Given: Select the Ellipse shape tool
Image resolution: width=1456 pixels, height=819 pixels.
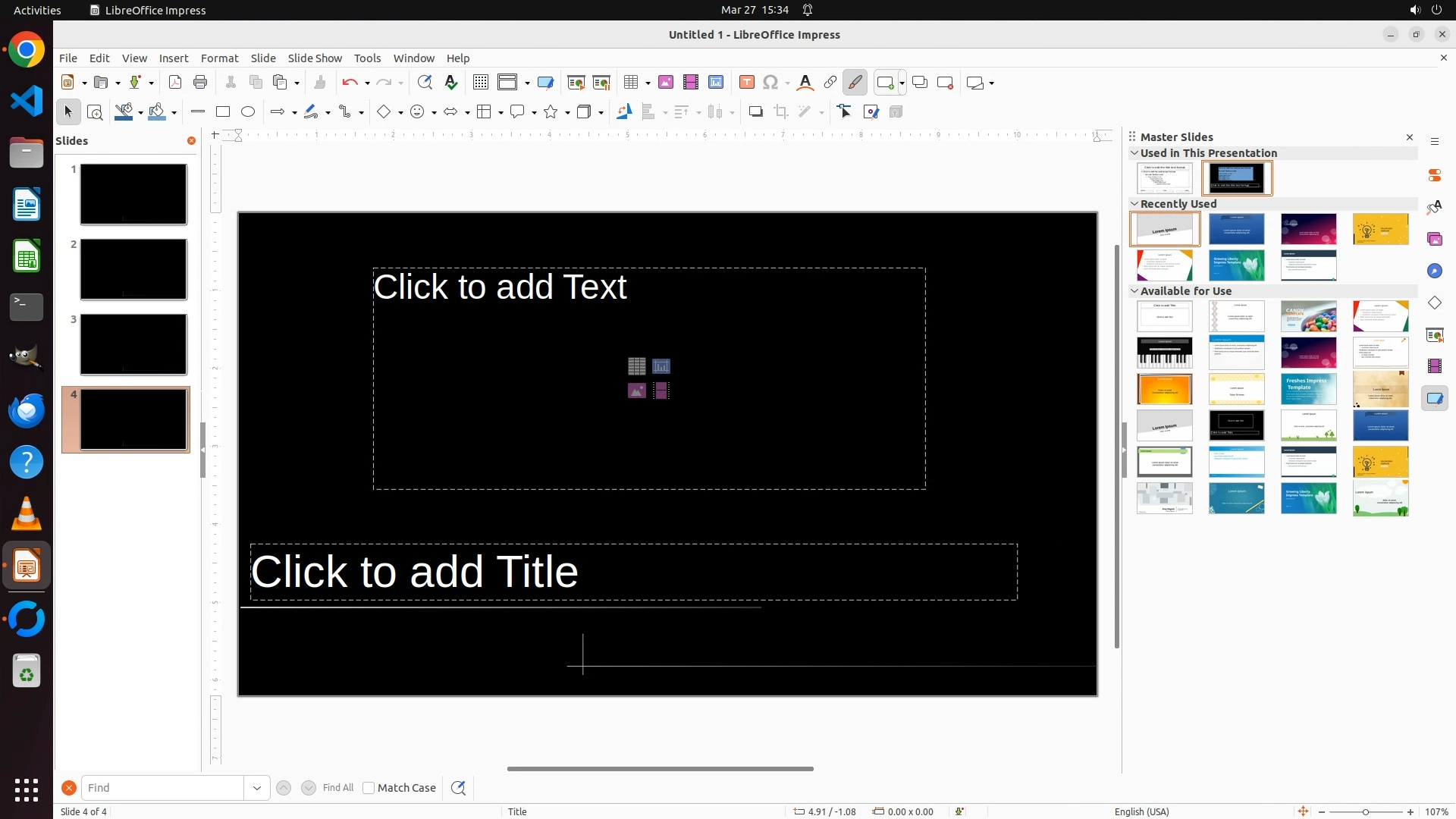Looking at the screenshot, I should (248, 112).
